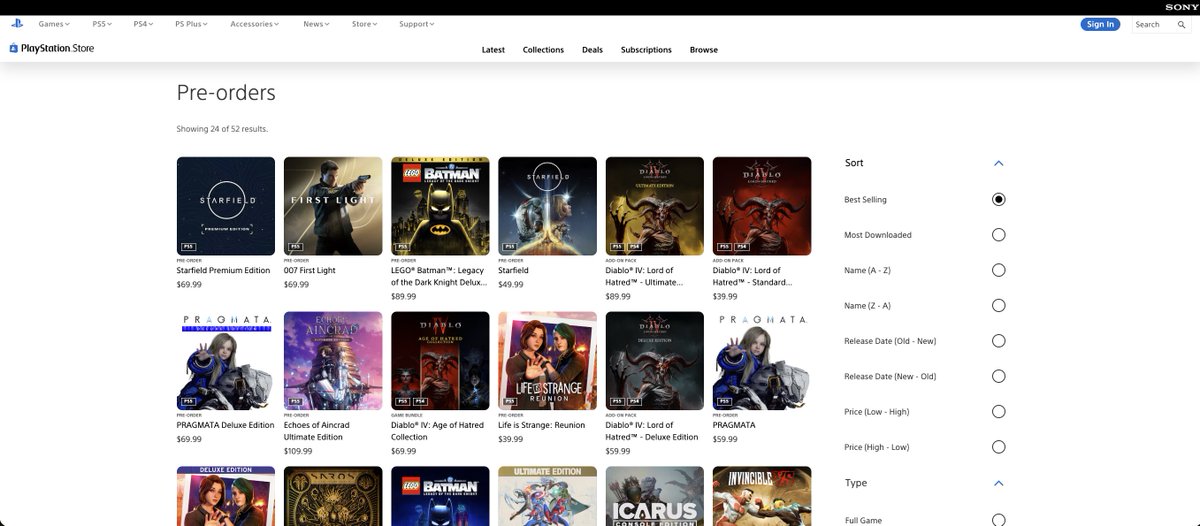The width and height of the screenshot is (1200, 526).
Task: Open the Accessories dropdown menu
Action: (254, 24)
